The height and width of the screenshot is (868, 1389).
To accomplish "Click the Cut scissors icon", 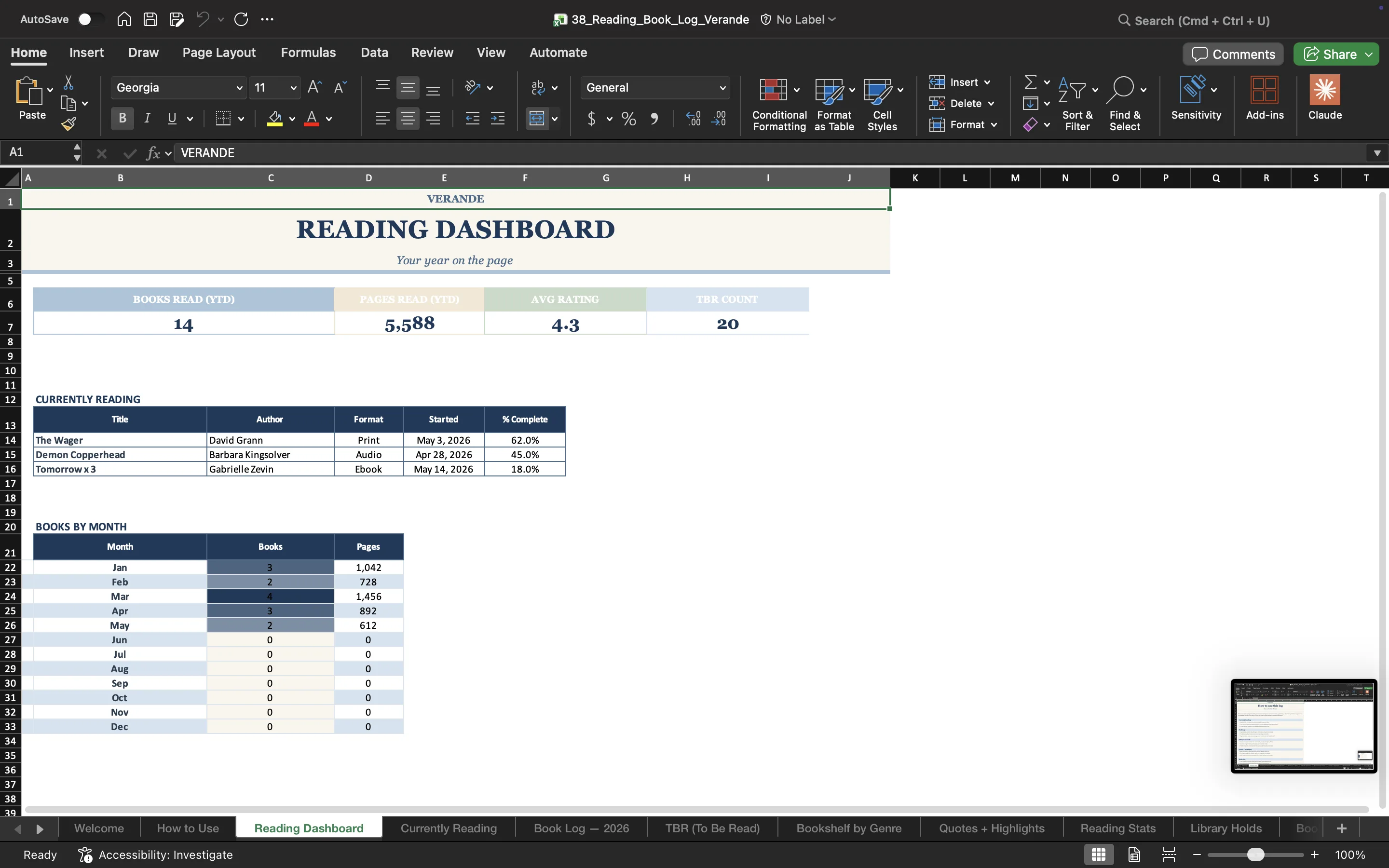I will (68, 82).
